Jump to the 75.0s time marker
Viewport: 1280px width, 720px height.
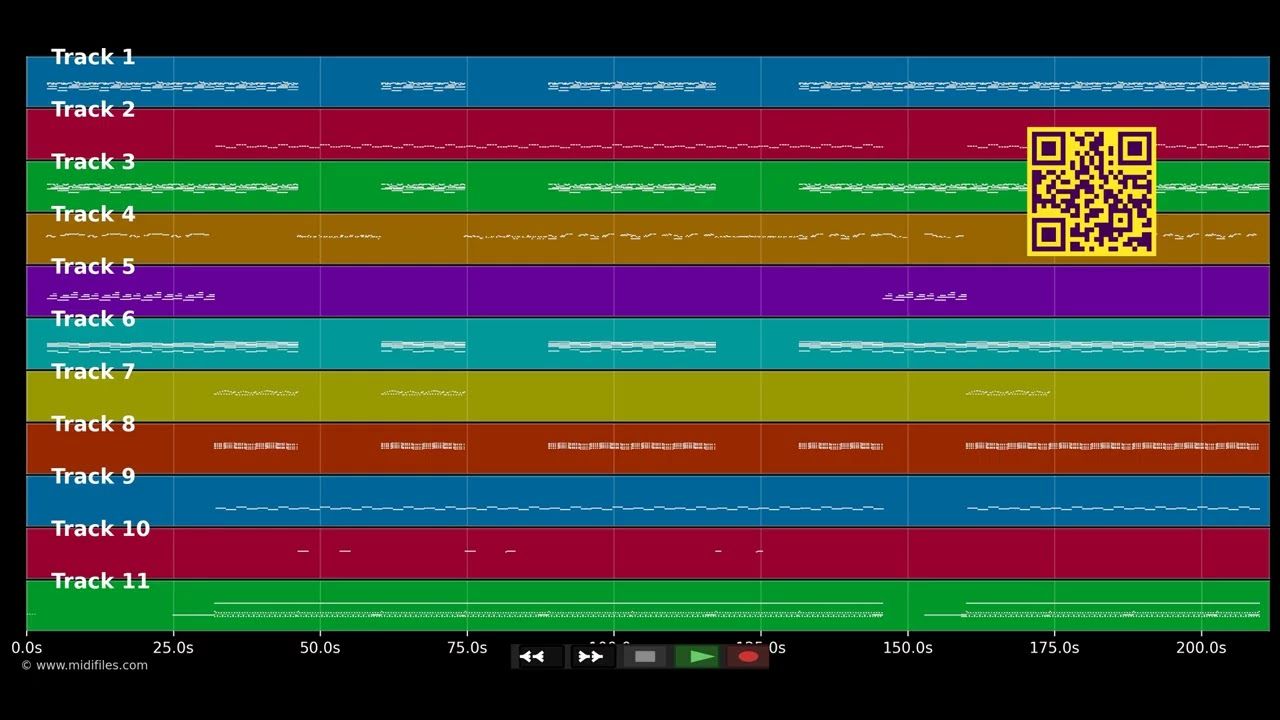[x=467, y=648]
